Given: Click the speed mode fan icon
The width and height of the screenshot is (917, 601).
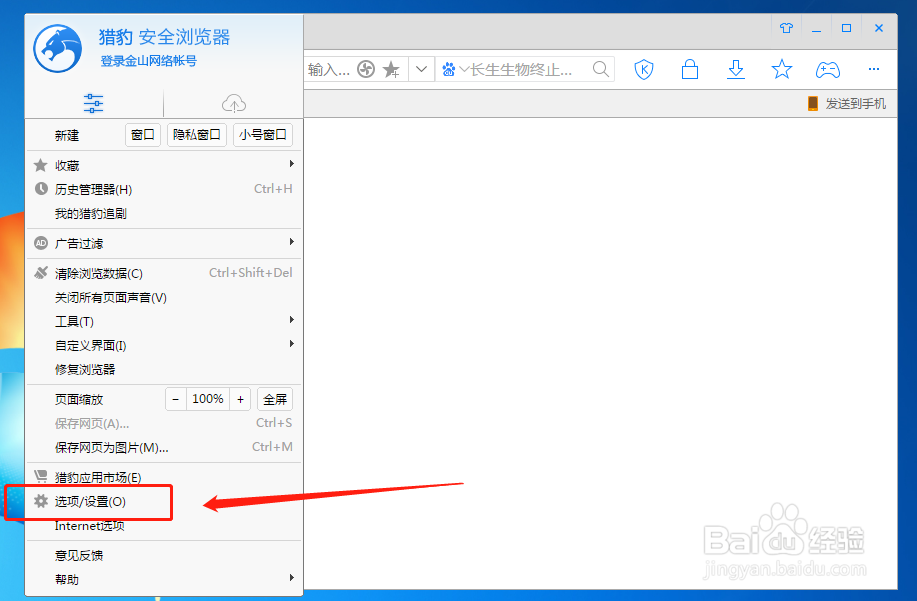Looking at the screenshot, I should coord(366,70).
